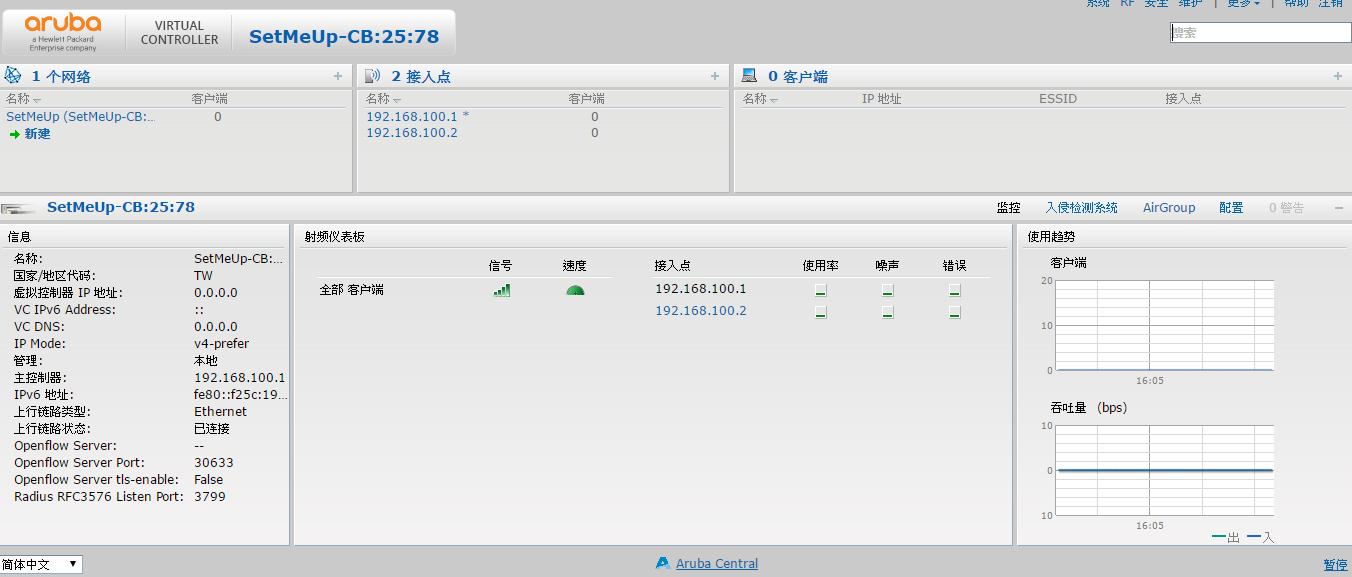The height and width of the screenshot is (577, 1352).
Task: Open the AirGroup tab
Action: pos(1169,207)
